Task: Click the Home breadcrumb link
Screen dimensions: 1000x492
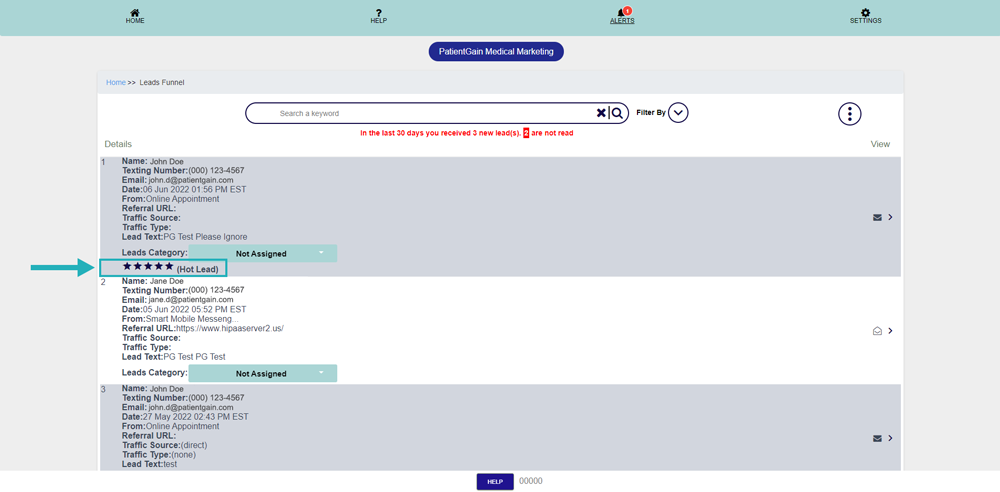Action: click(115, 82)
